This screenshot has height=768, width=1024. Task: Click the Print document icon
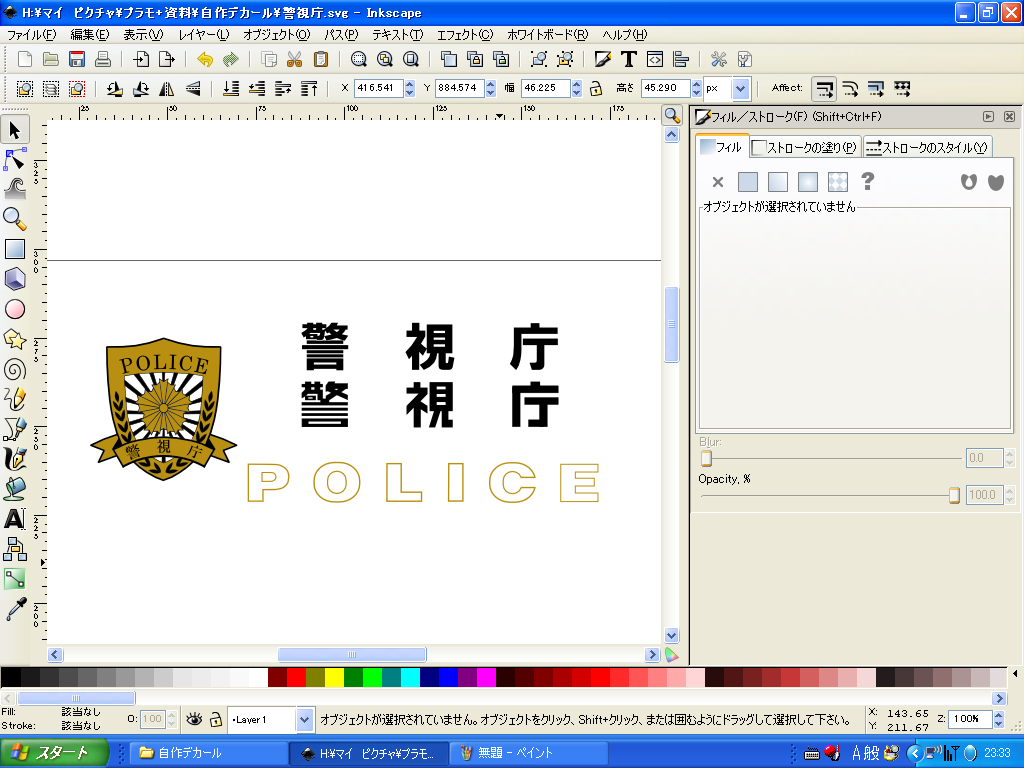(103, 59)
